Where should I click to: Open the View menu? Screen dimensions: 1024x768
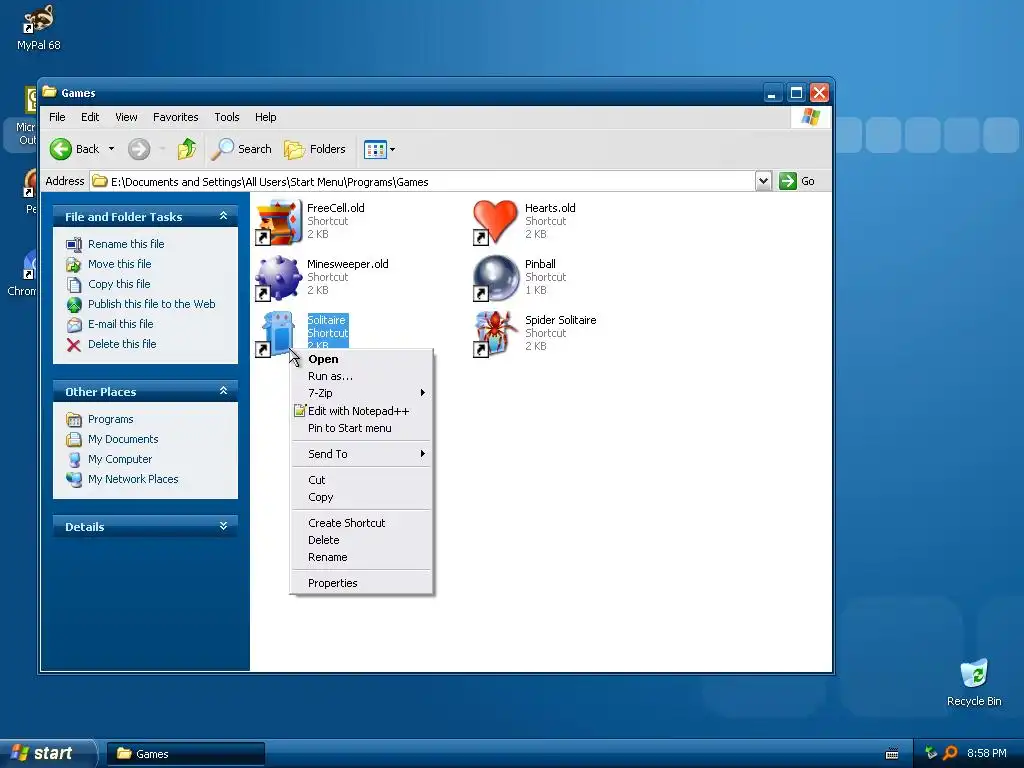click(x=126, y=117)
